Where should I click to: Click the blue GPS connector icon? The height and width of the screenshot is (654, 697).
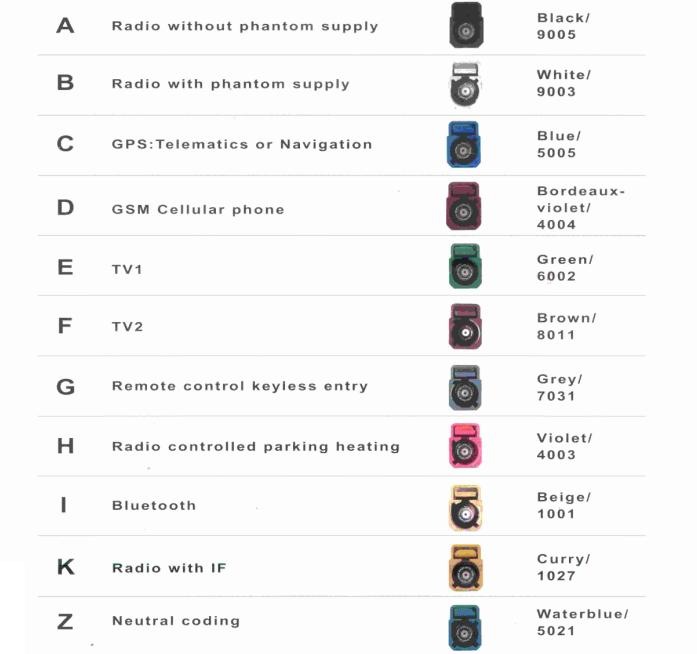pyautogui.click(x=463, y=144)
